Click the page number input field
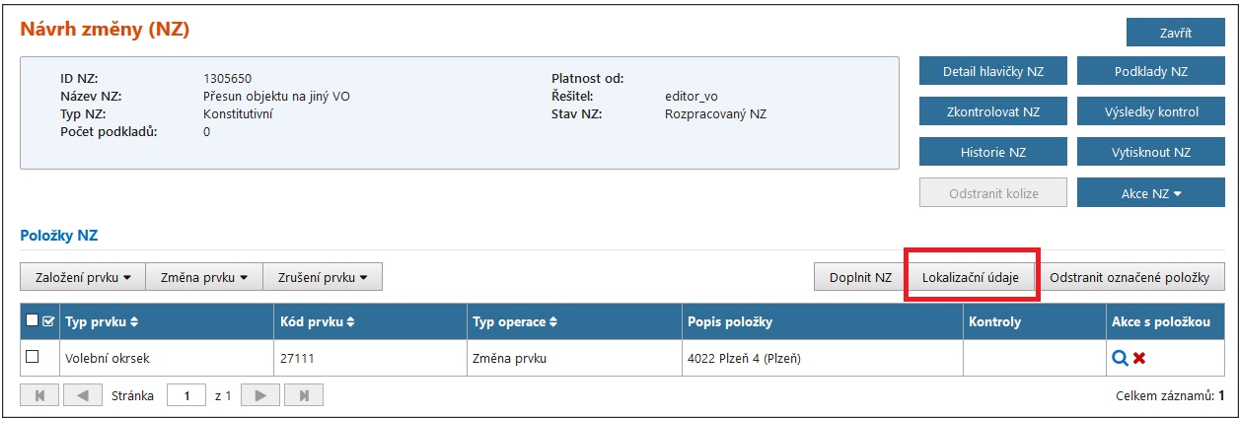The width and height of the screenshot is (1242, 422). pyautogui.click(x=187, y=396)
